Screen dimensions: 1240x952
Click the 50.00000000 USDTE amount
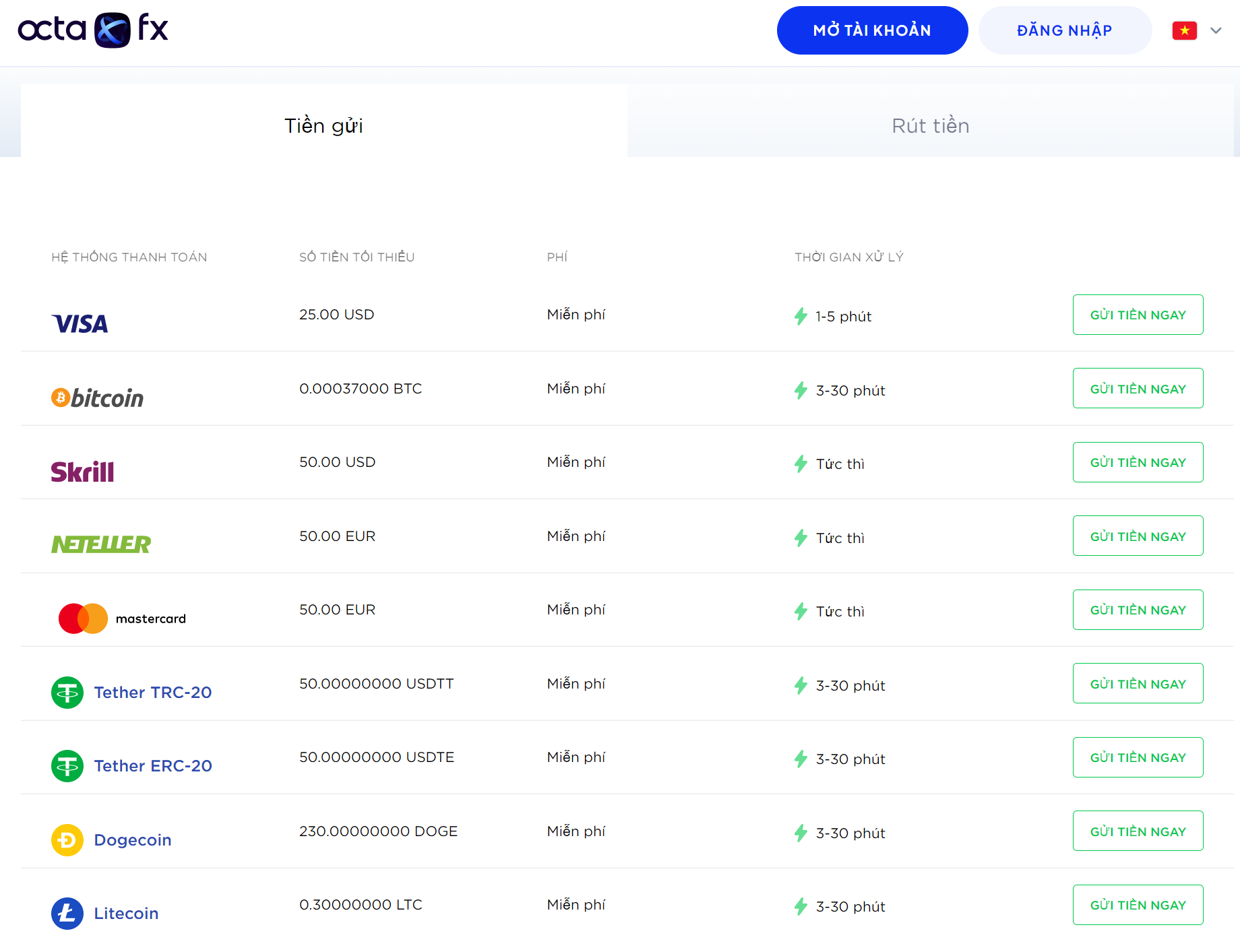pyautogui.click(x=377, y=757)
